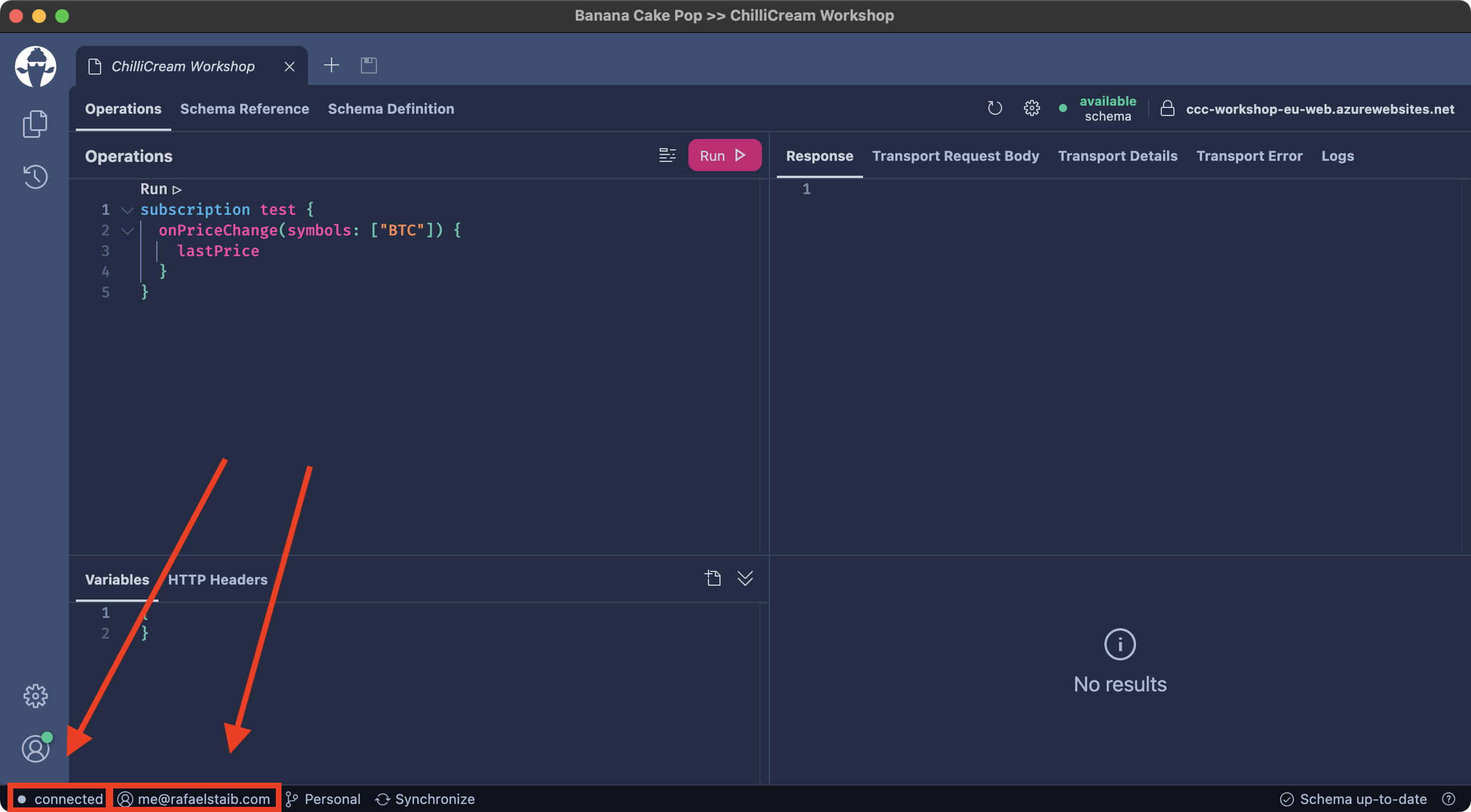Viewport: 1471px width, 812px height.
Task: Select the Logs tab
Action: (1338, 156)
